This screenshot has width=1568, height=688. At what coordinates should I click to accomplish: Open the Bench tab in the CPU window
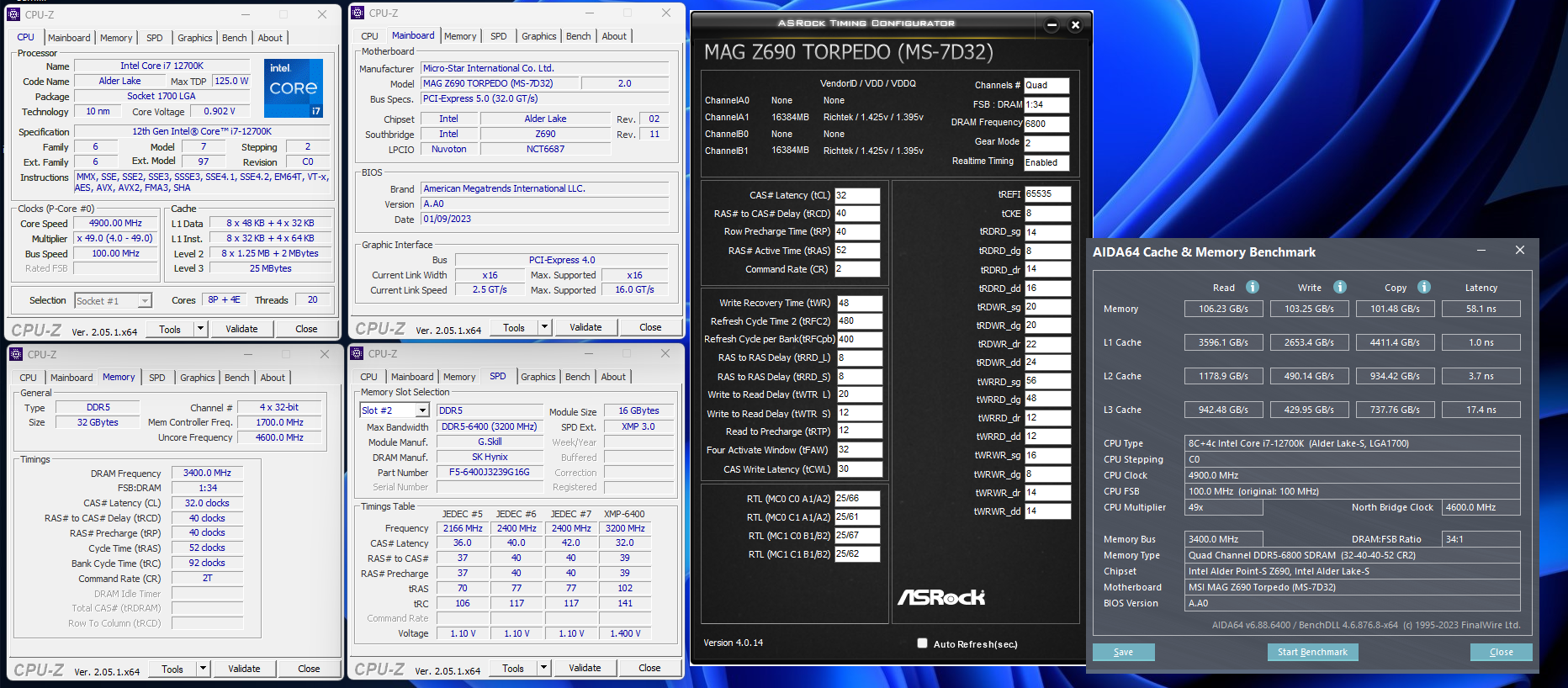tap(235, 38)
